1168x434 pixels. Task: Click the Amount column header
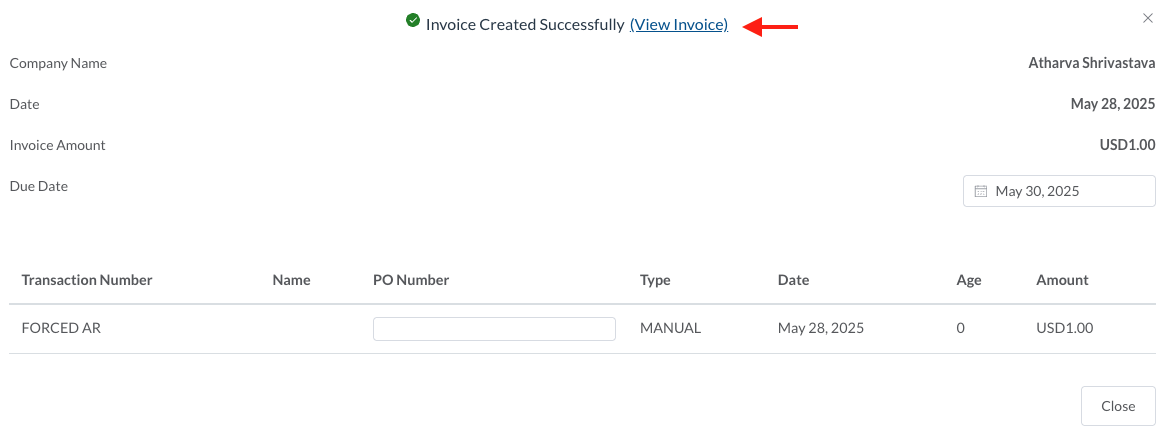point(1062,280)
